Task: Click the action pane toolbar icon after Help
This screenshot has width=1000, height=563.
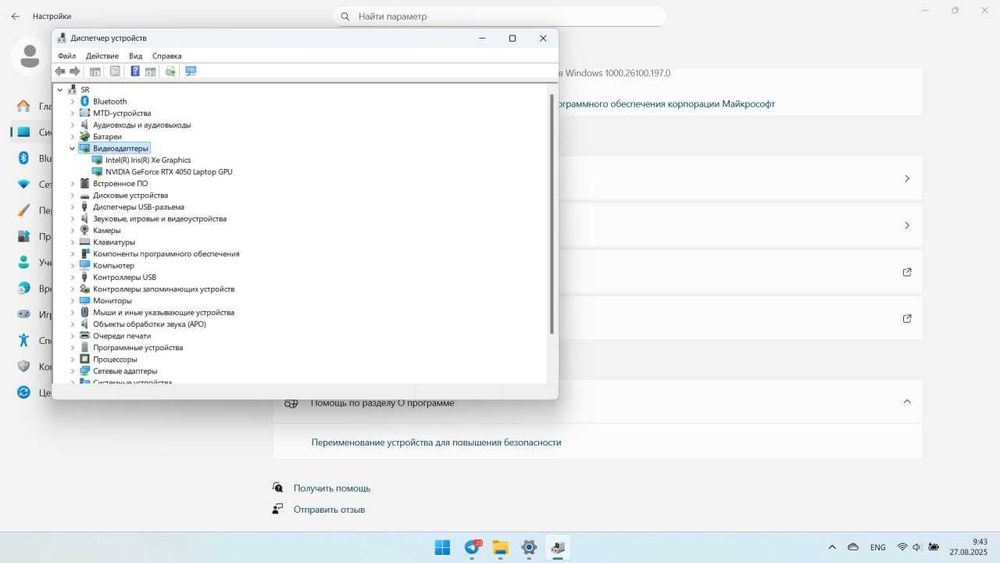Action: [151, 71]
